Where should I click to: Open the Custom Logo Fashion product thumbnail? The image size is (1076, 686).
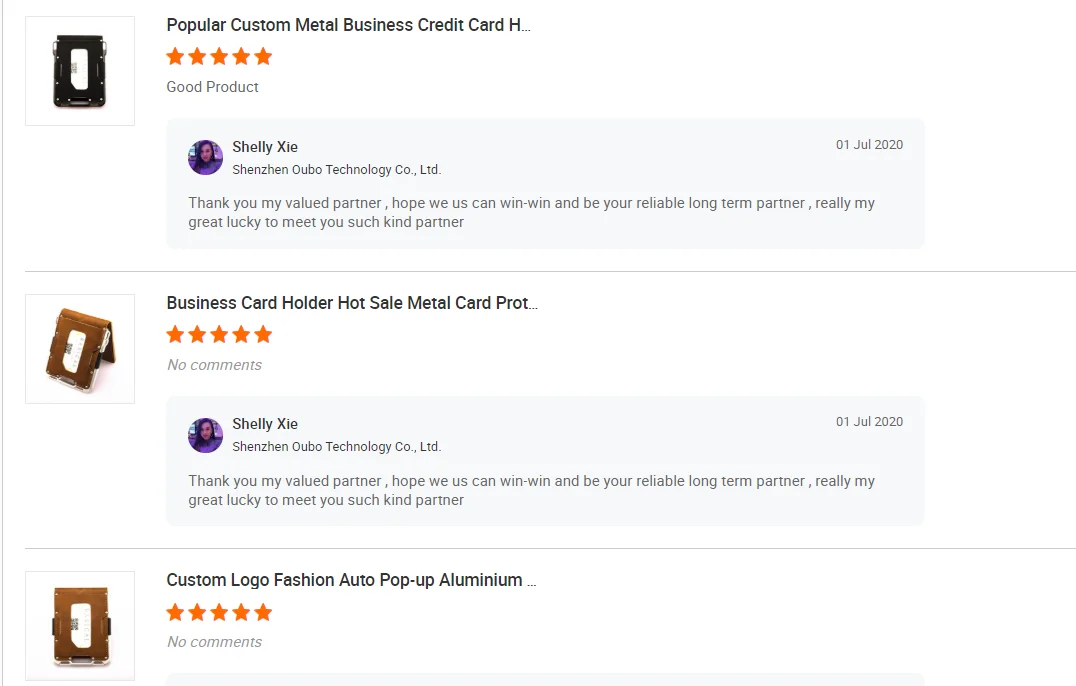tap(80, 626)
